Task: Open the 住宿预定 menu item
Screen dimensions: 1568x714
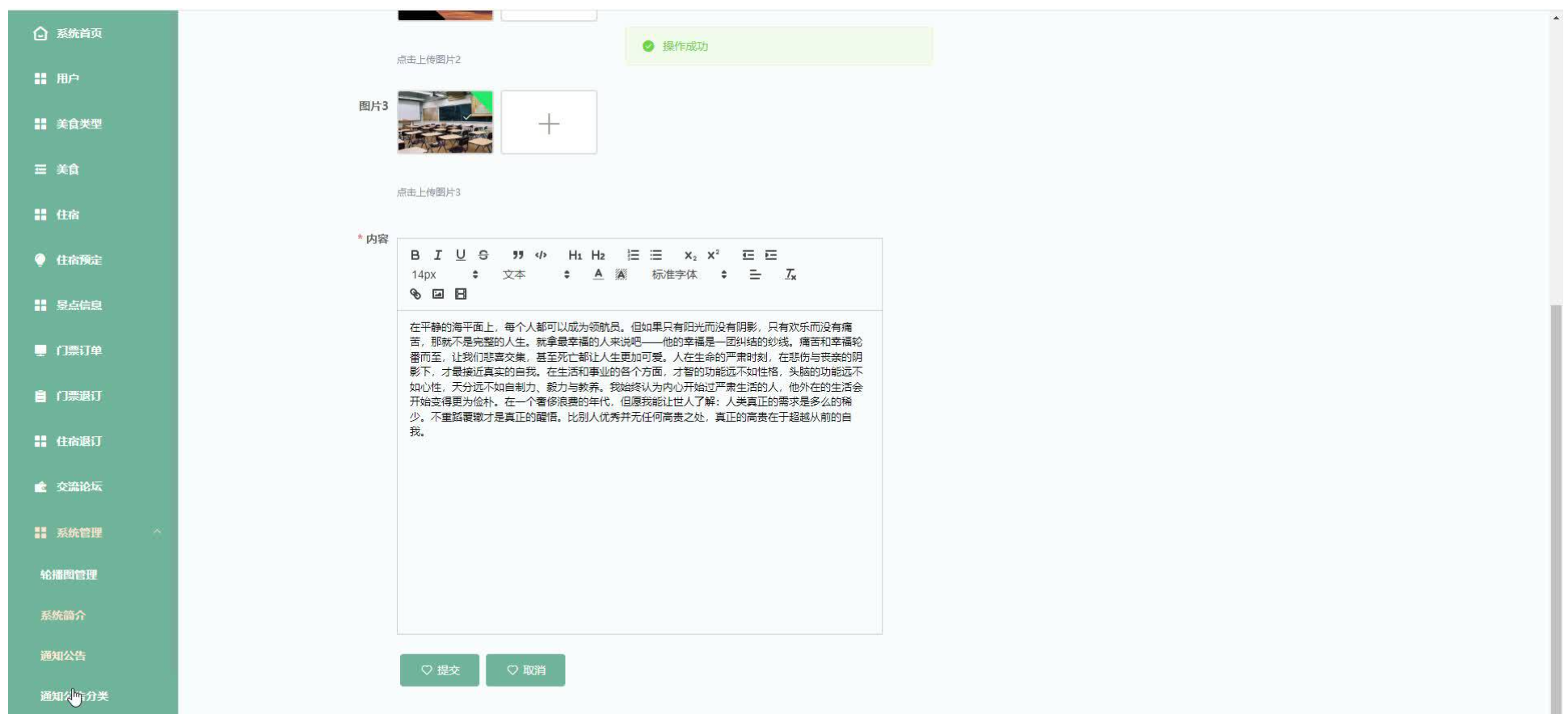Action: (x=93, y=259)
